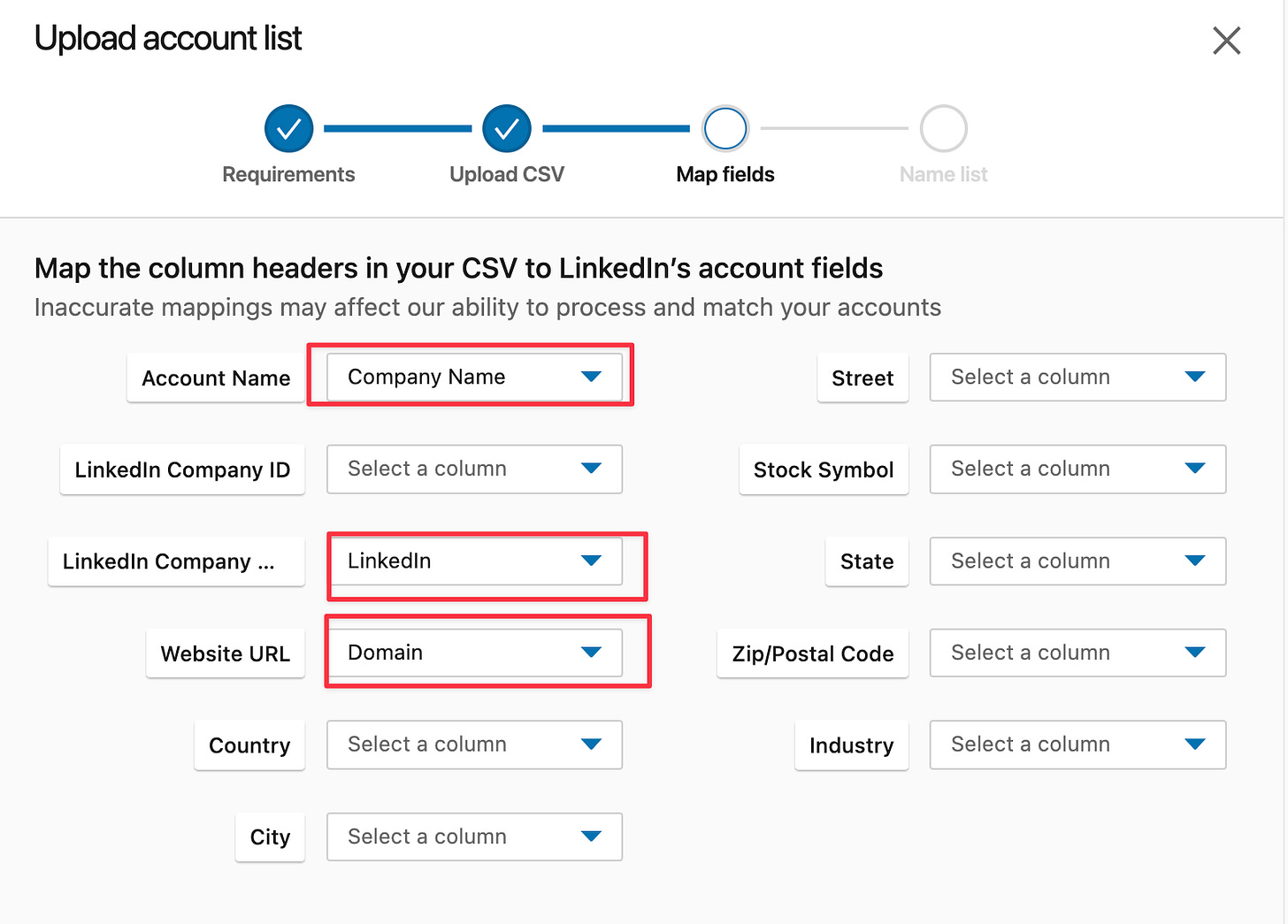Click the State field label
1288x924 pixels.
pyautogui.click(x=867, y=562)
